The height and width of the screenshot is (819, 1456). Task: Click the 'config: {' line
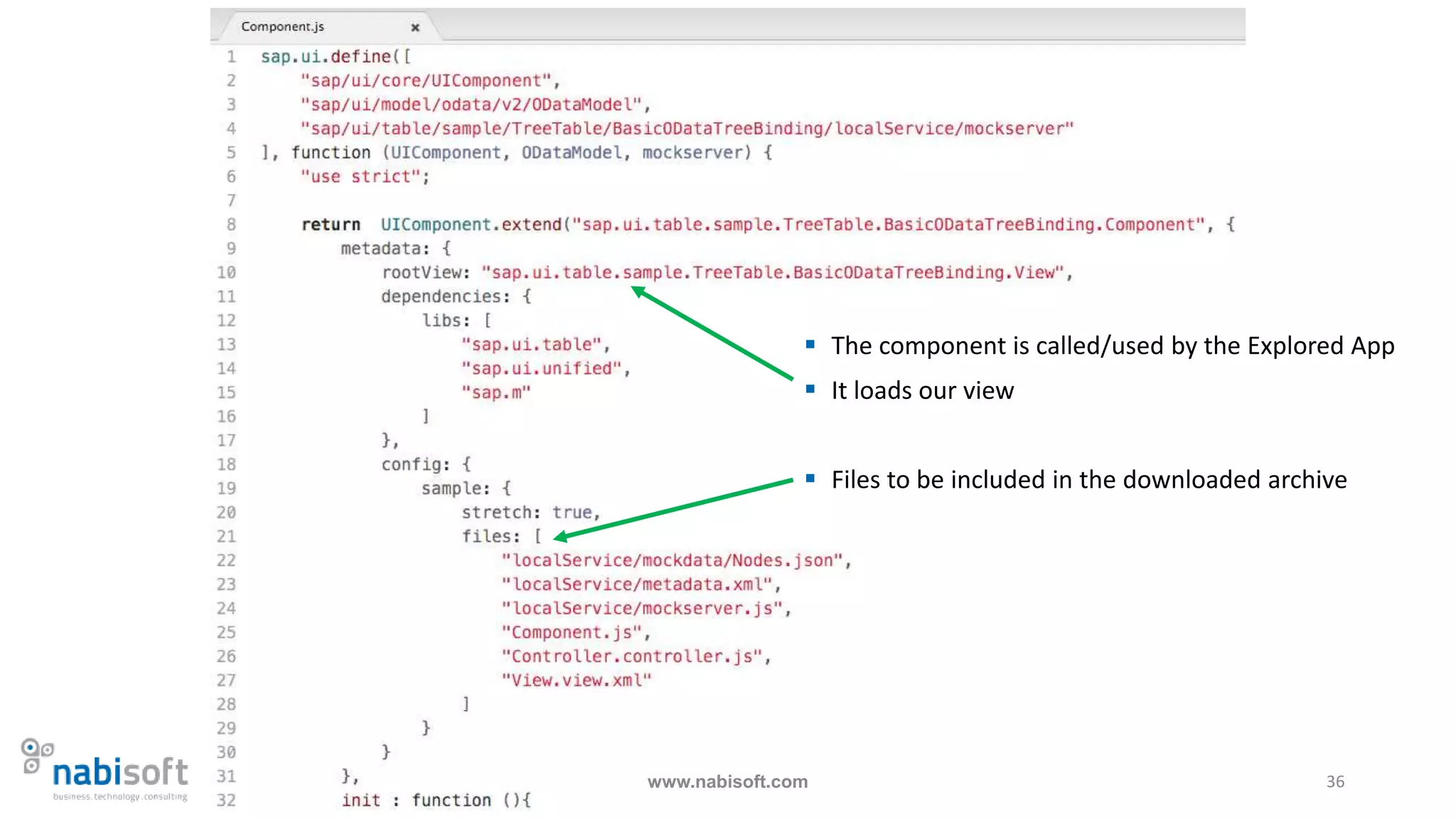[x=426, y=465]
